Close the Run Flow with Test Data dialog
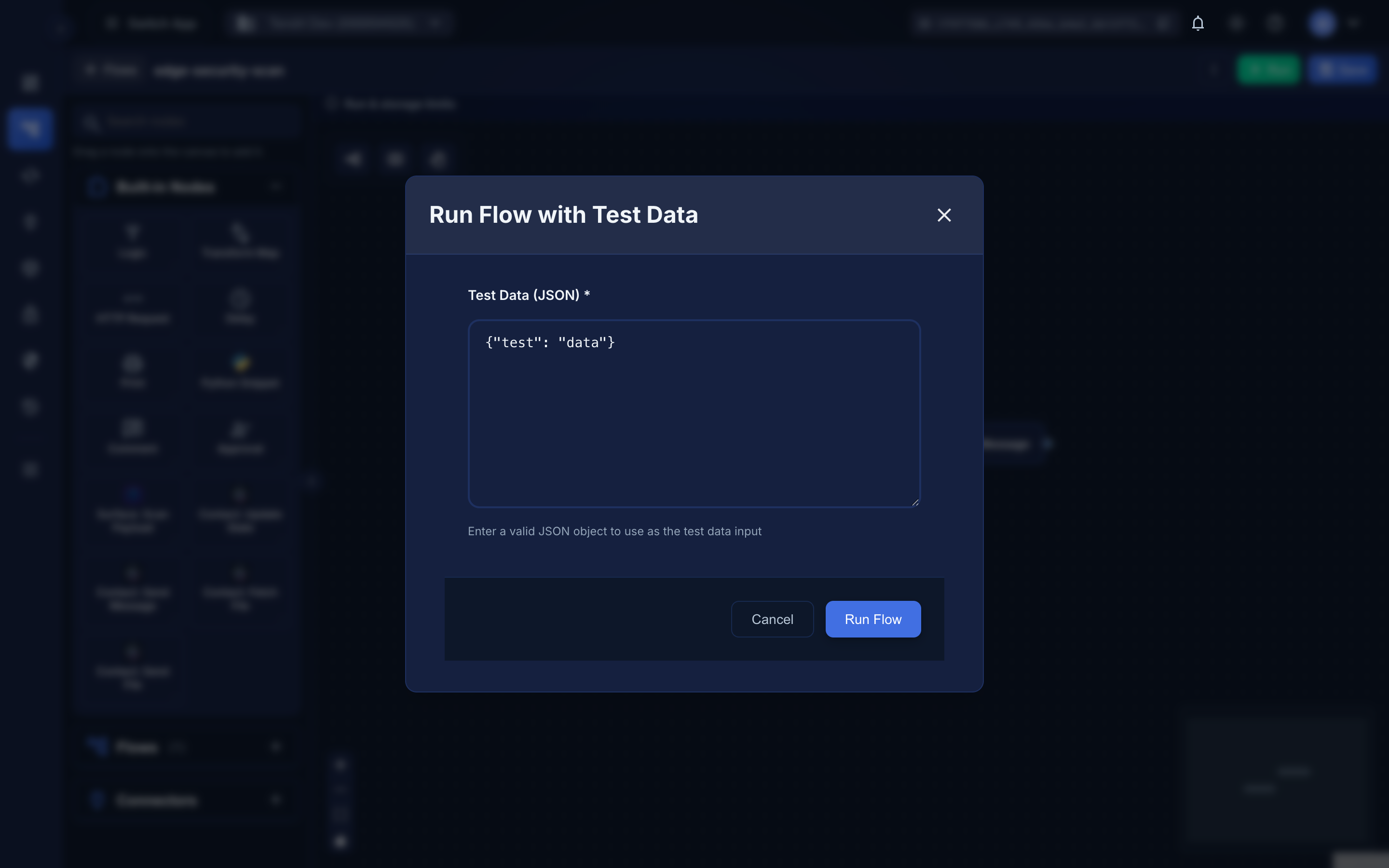1389x868 pixels. [943, 215]
